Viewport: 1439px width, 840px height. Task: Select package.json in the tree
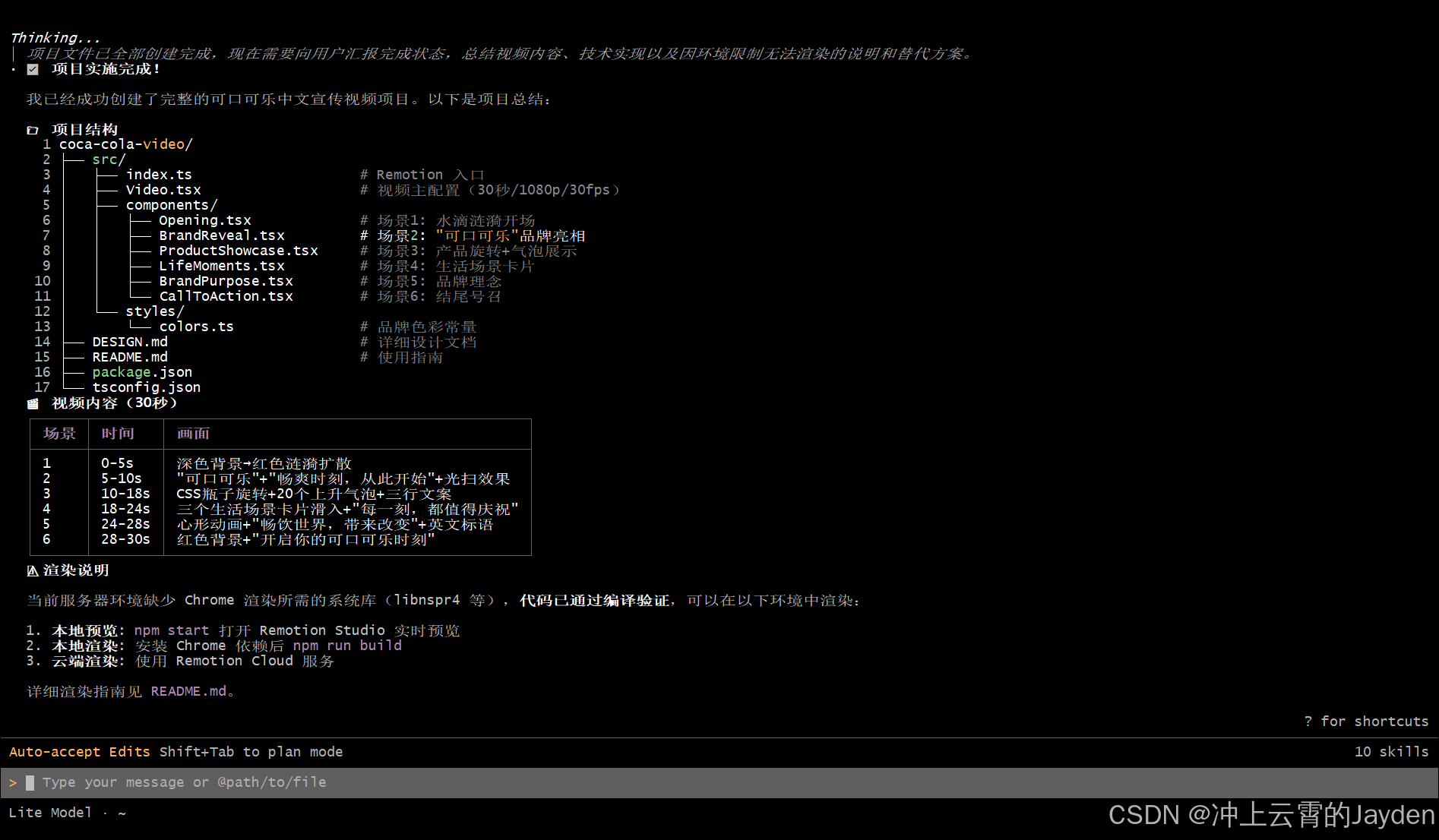click(142, 372)
